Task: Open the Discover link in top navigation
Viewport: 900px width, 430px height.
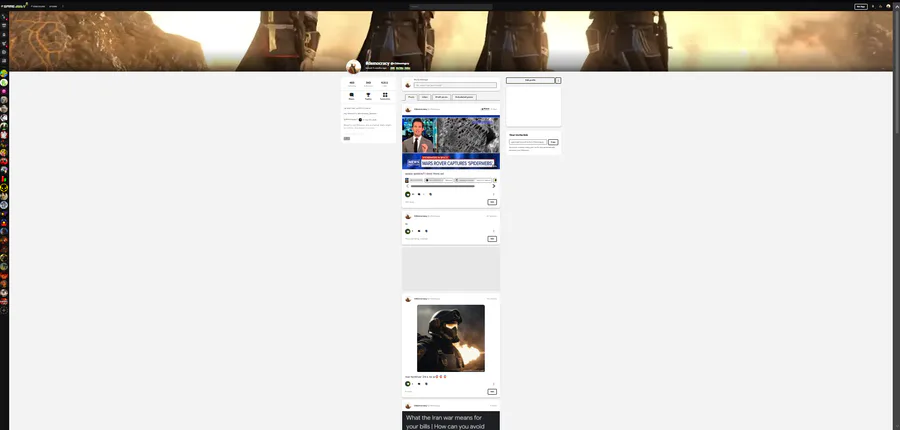Action: [38, 6]
